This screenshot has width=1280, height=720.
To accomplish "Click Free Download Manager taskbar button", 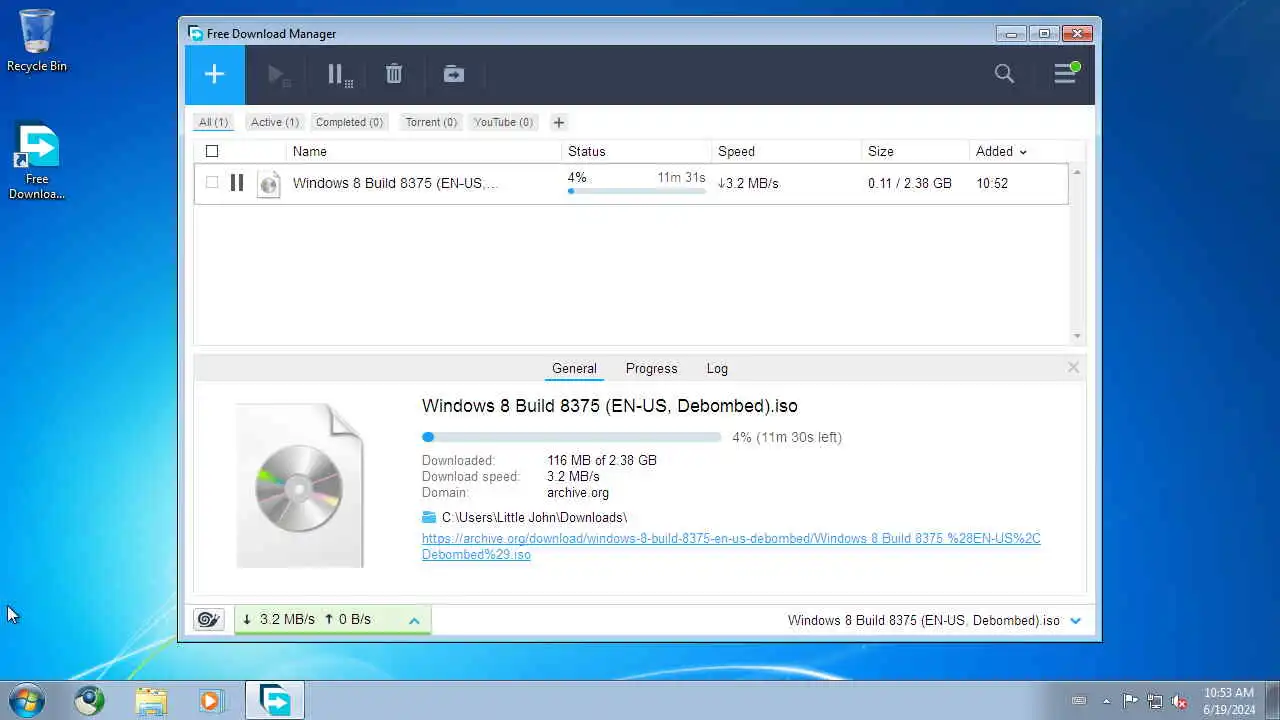I will (275, 700).
